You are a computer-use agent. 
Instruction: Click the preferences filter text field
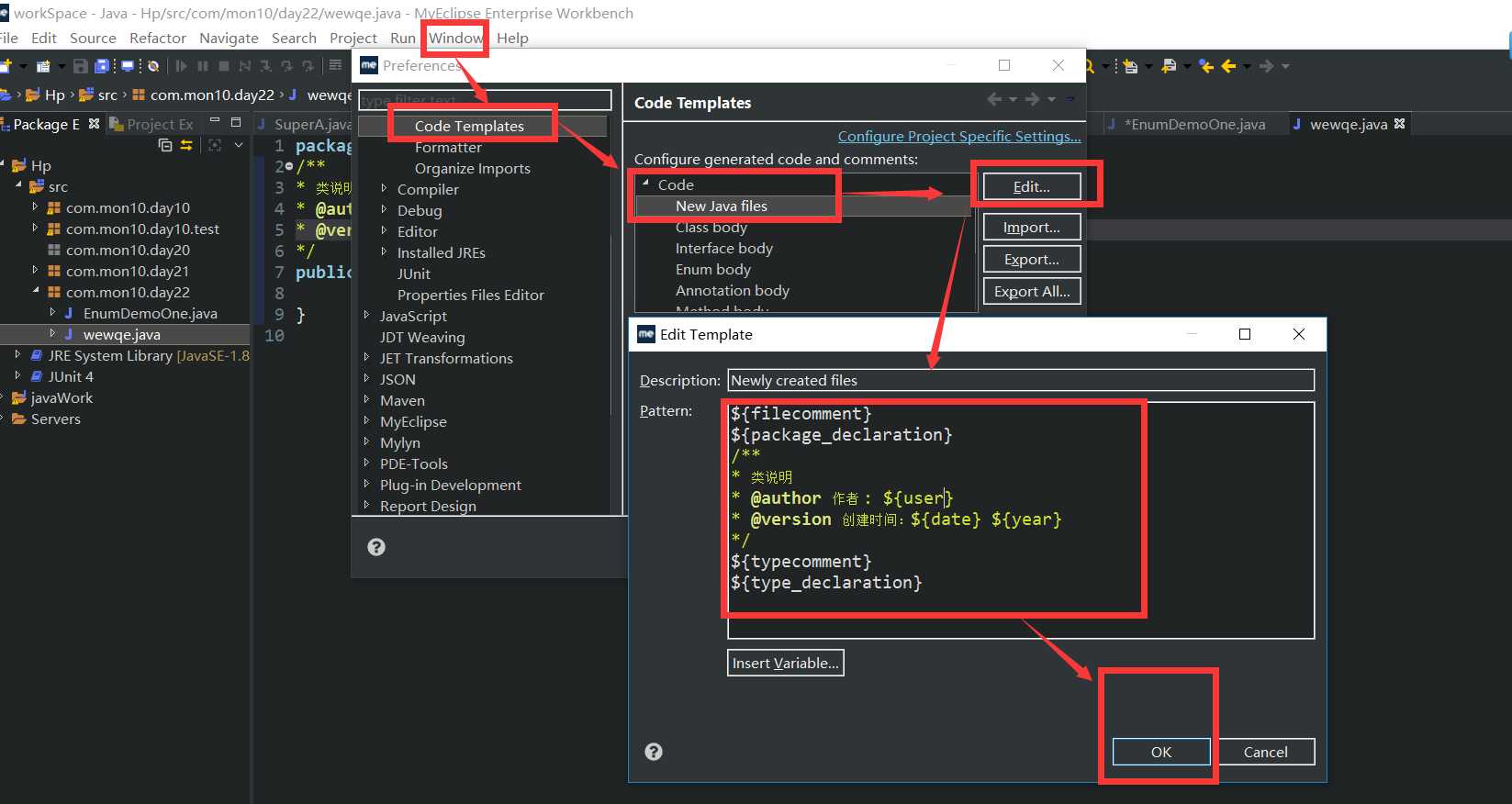coord(485,100)
